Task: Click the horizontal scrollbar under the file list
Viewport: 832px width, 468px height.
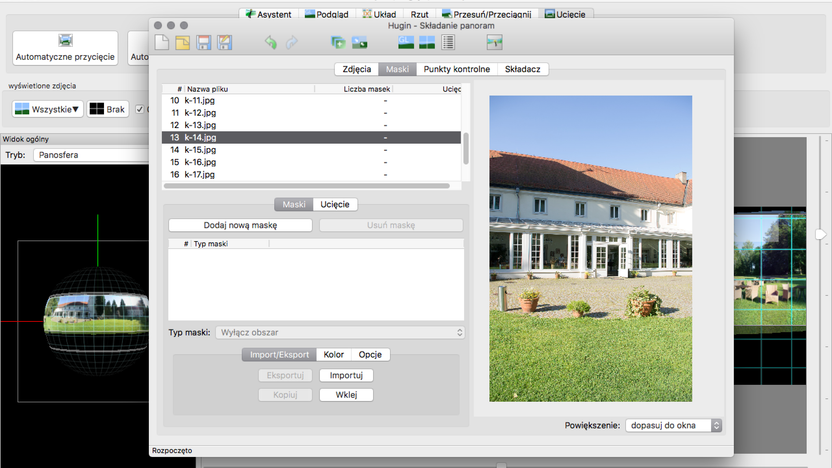Action: [x=307, y=186]
